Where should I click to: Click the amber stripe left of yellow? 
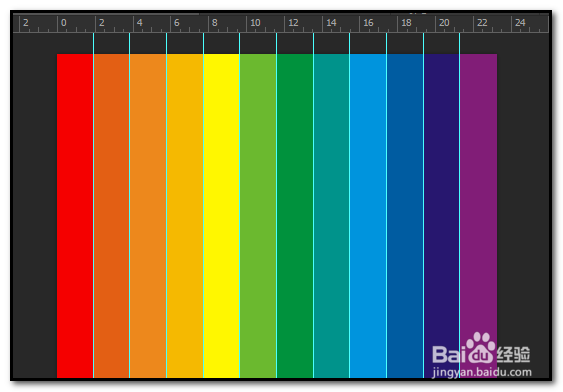185,216
